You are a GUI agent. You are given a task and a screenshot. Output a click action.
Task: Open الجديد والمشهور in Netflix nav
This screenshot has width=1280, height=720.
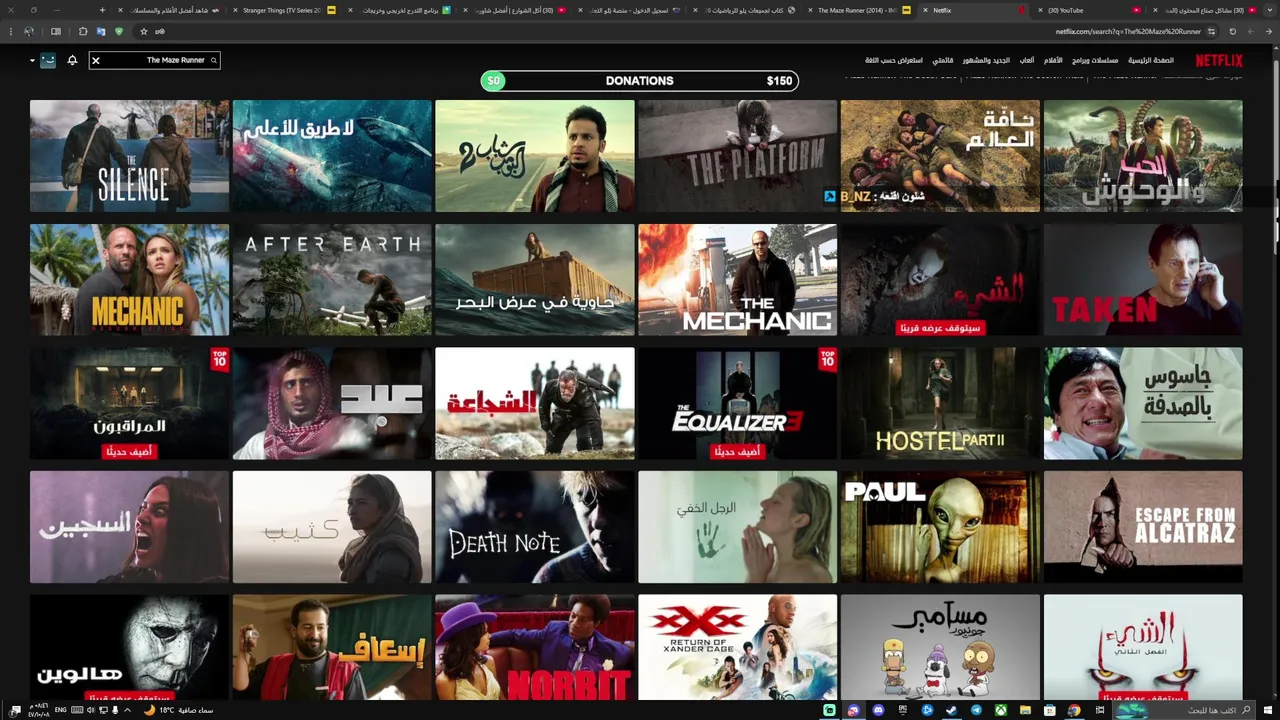[986, 60]
